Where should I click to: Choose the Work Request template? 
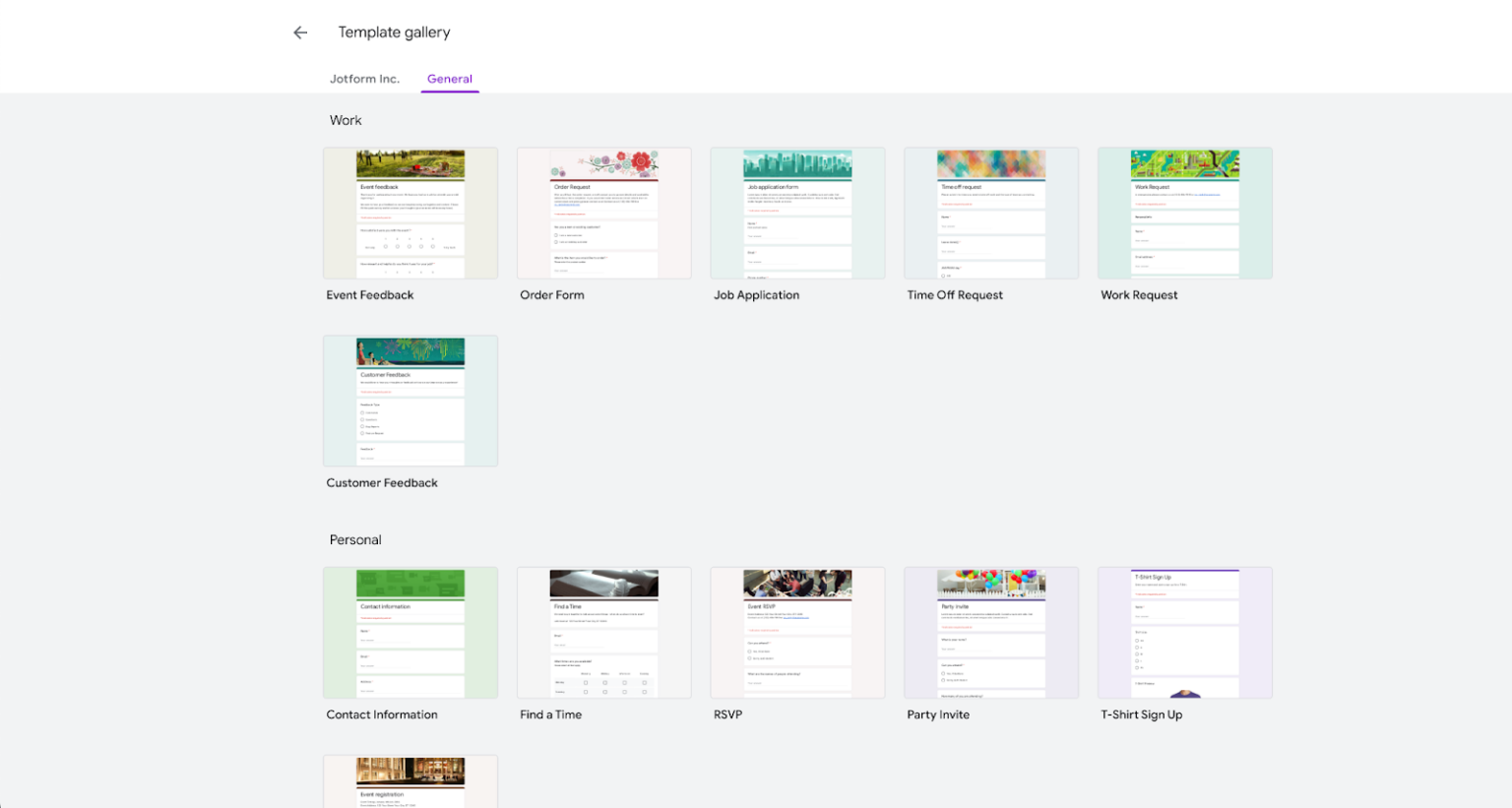[1184, 213]
